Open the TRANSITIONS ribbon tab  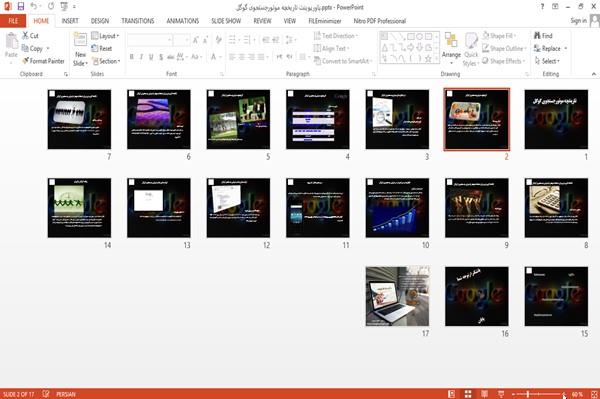138,21
